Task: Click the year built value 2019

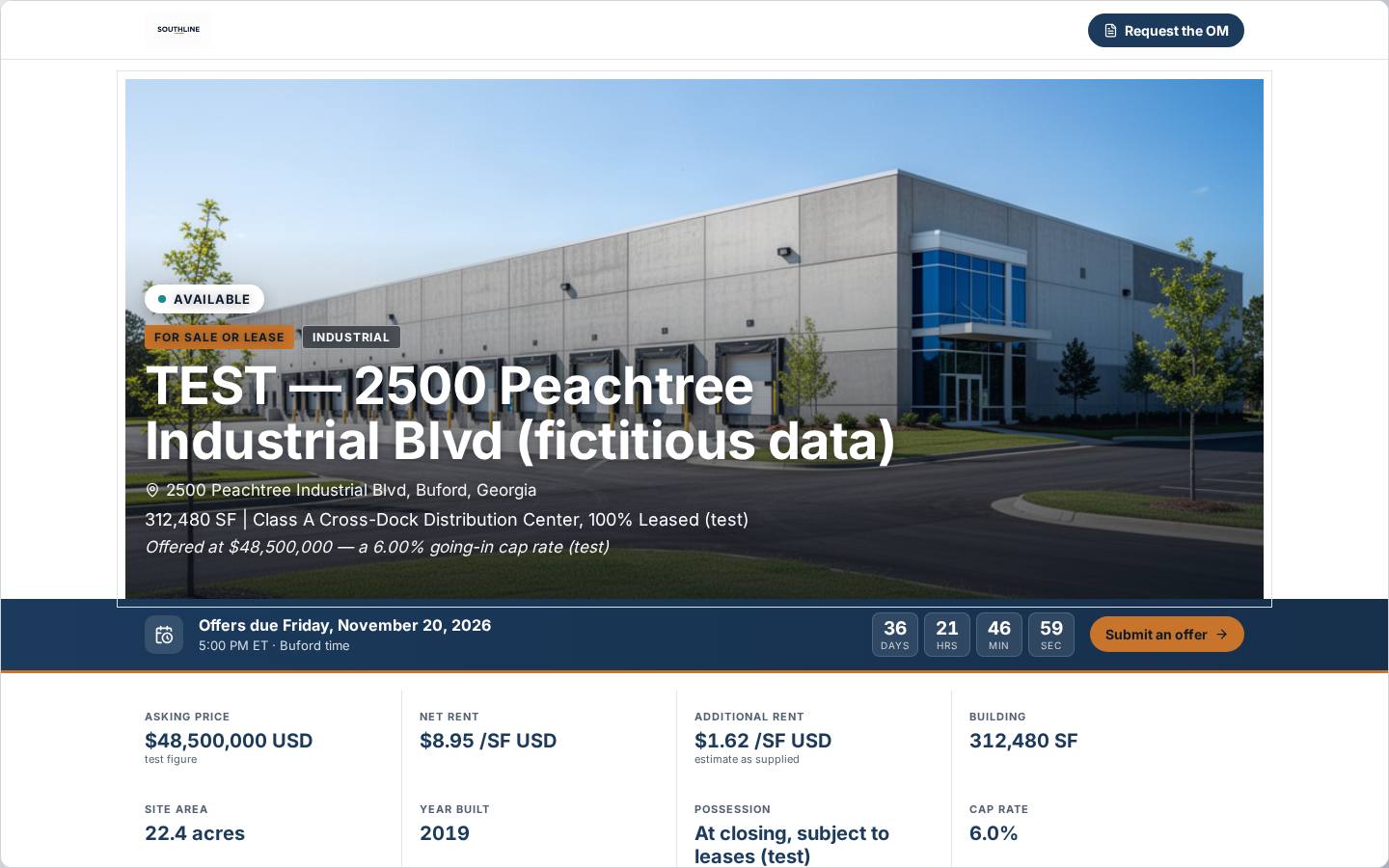Action: coord(445,833)
